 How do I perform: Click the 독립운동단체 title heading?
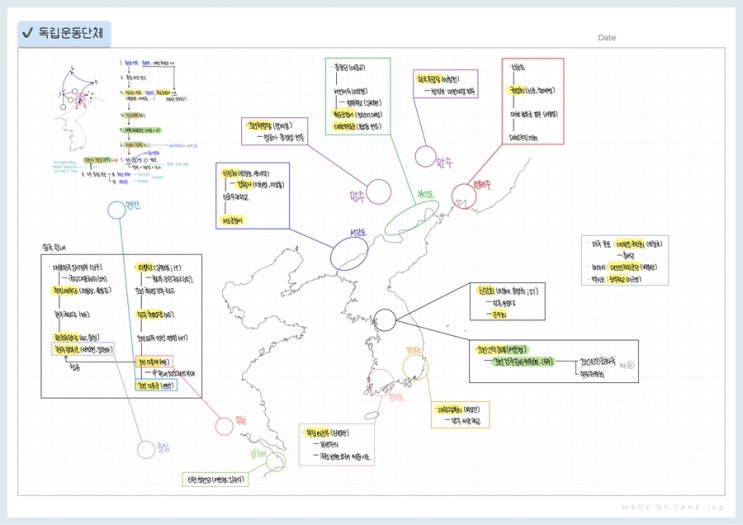pos(71,33)
